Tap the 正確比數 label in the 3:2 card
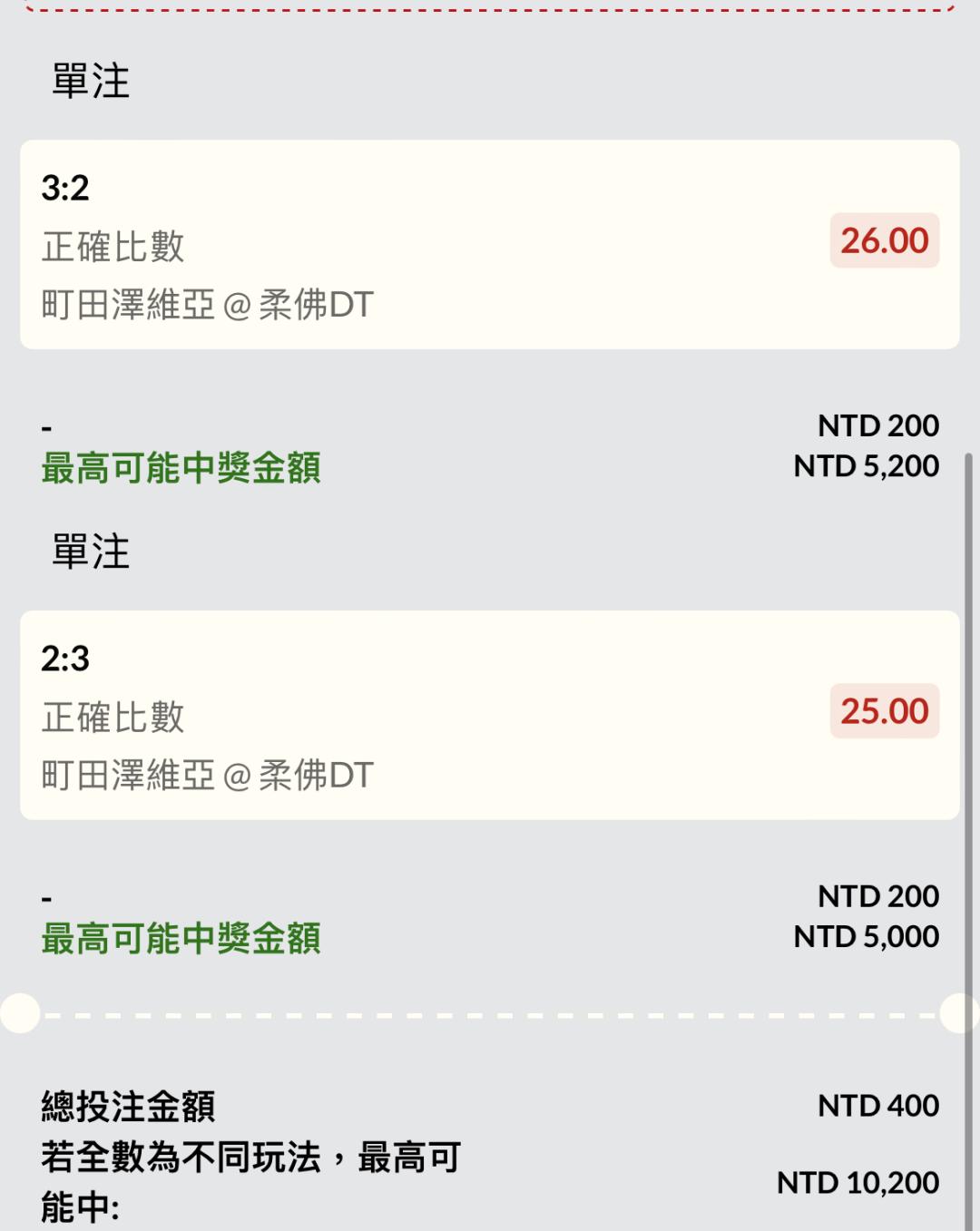Screen dimensions: 980x1231 click(x=113, y=247)
